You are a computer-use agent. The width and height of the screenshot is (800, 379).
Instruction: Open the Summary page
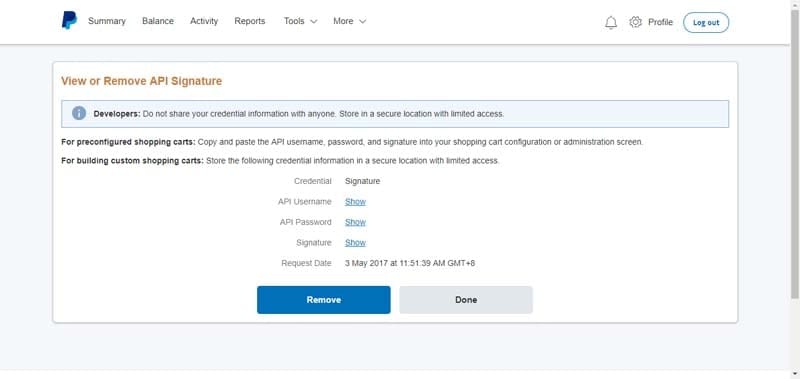[x=107, y=21]
